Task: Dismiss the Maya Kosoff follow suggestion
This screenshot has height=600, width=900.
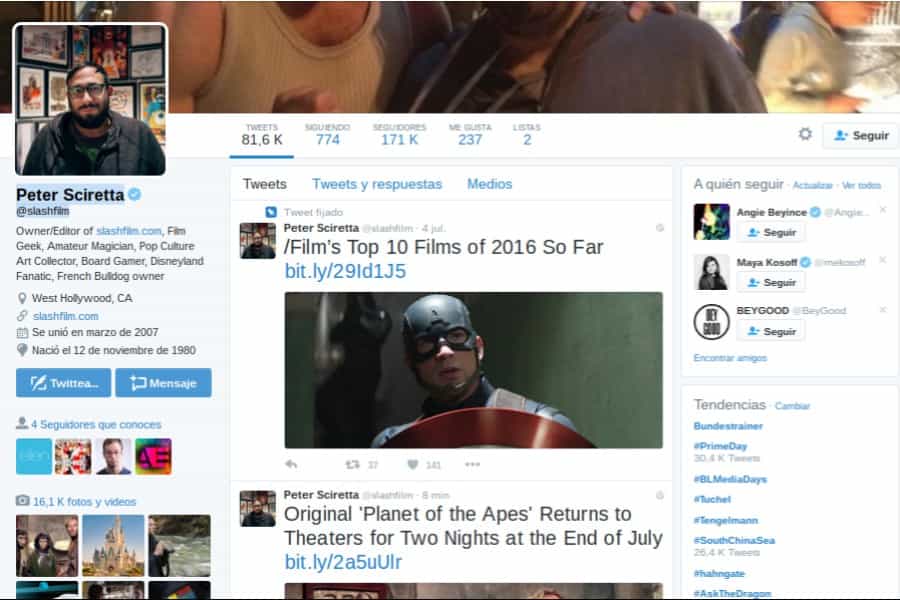Action: point(883,260)
